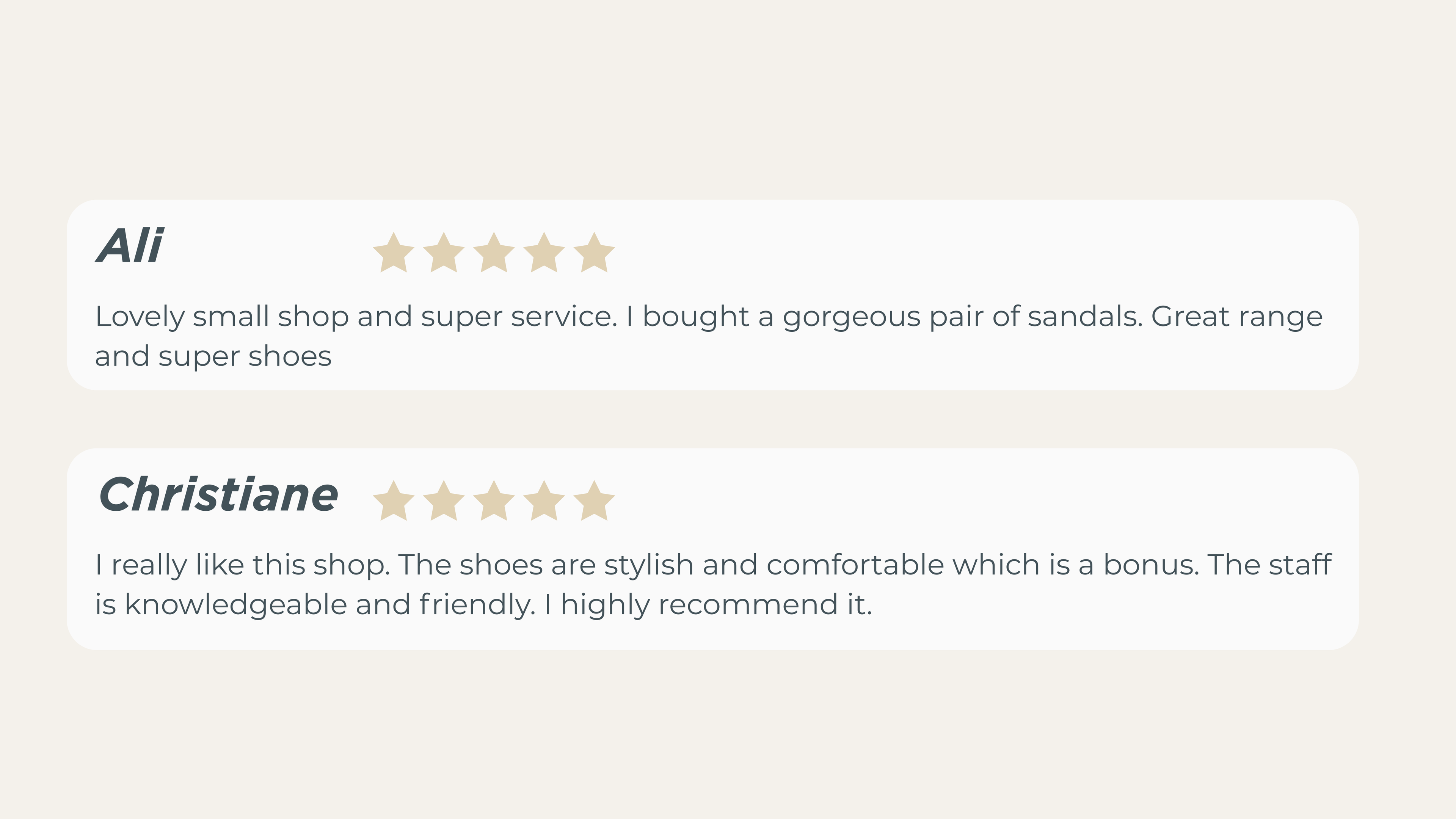
Task: Click the fifth star in Ali's rating
Action: coord(594,253)
